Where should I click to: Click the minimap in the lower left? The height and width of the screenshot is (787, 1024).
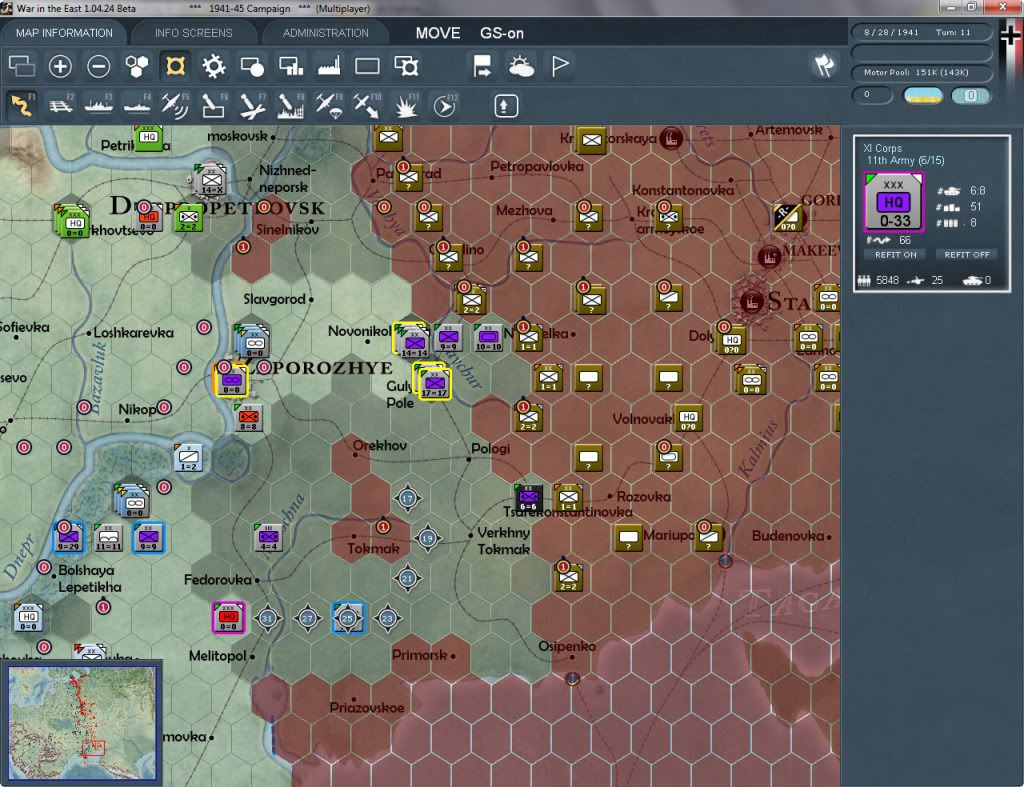tap(82, 722)
